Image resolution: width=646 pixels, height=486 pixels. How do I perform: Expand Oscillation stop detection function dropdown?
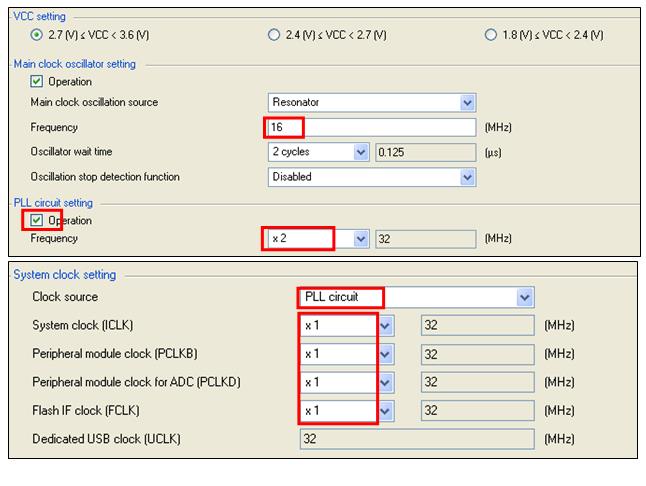[x=467, y=177]
